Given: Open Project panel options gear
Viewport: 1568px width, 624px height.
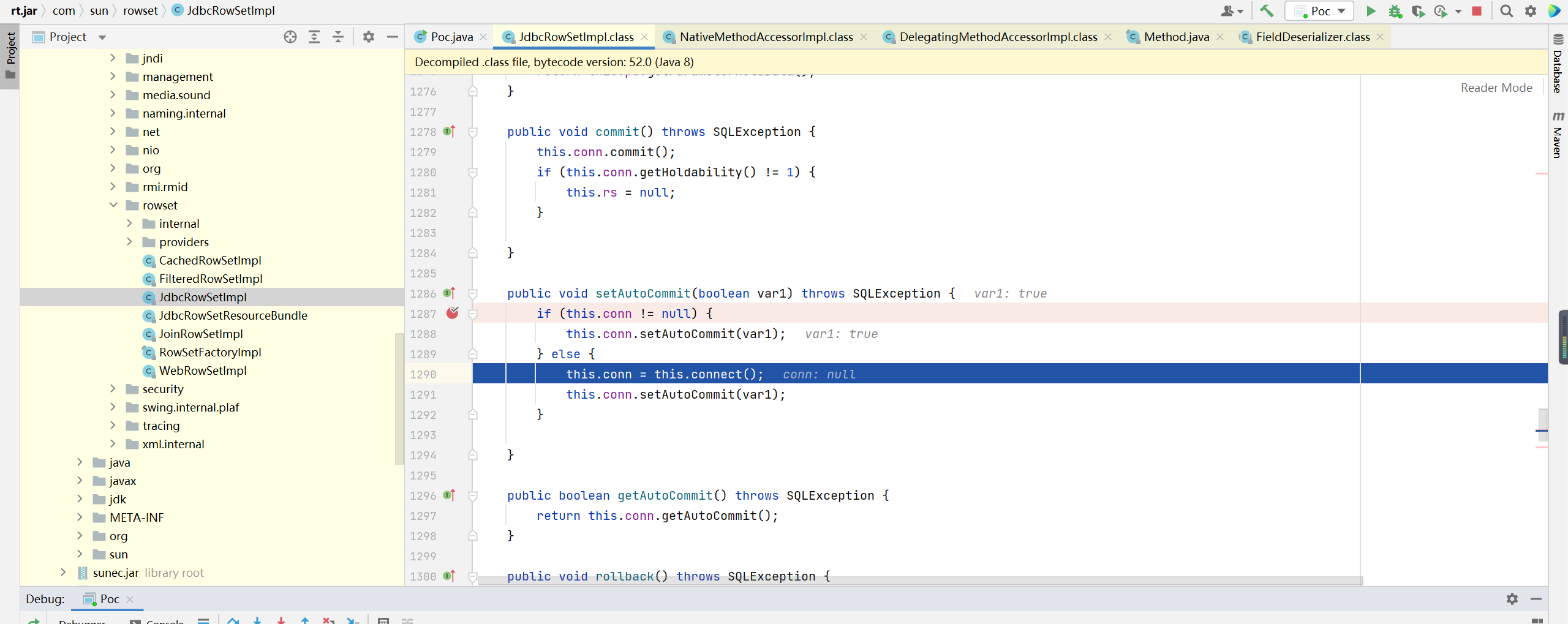Looking at the screenshot, I should [x=368, y=37].
